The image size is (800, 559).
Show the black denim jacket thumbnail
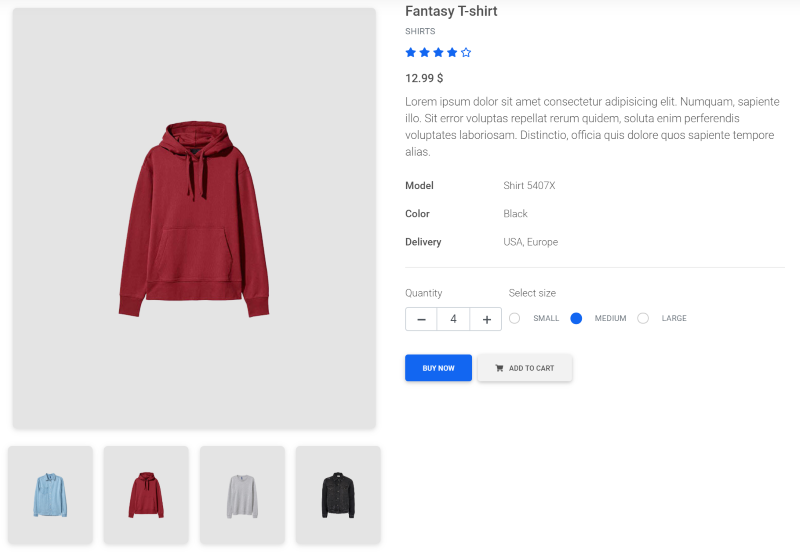338,495
